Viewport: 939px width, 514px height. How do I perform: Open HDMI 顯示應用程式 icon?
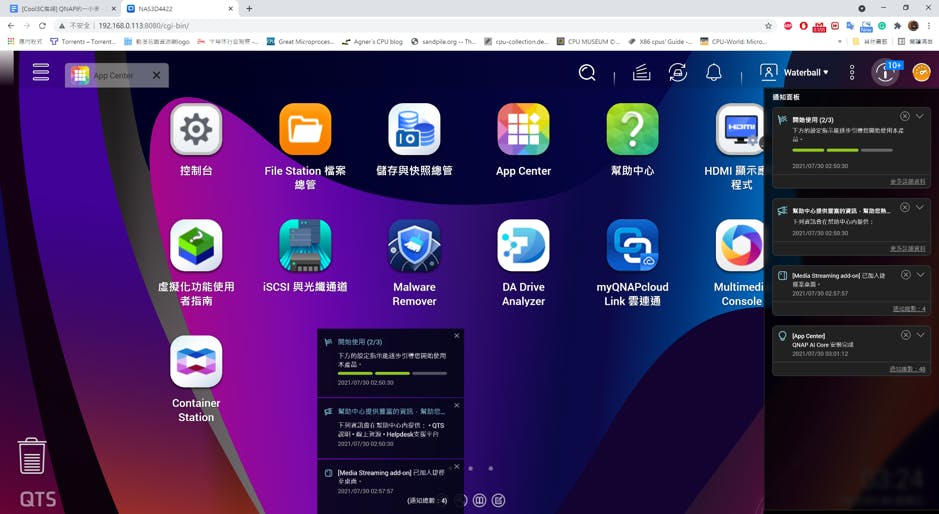(740, 129)
